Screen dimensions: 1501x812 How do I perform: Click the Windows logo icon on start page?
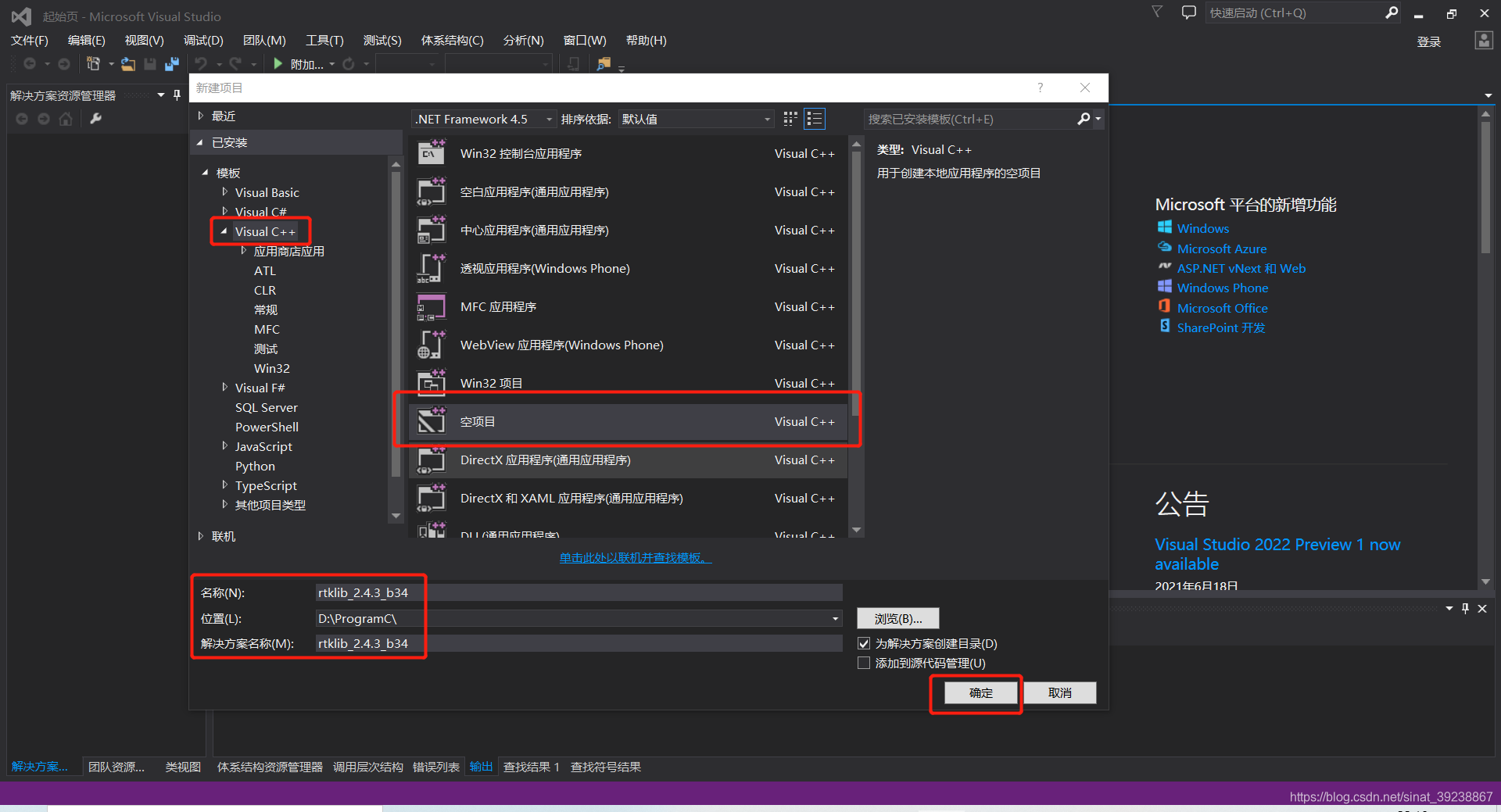tap(1165, 227)
